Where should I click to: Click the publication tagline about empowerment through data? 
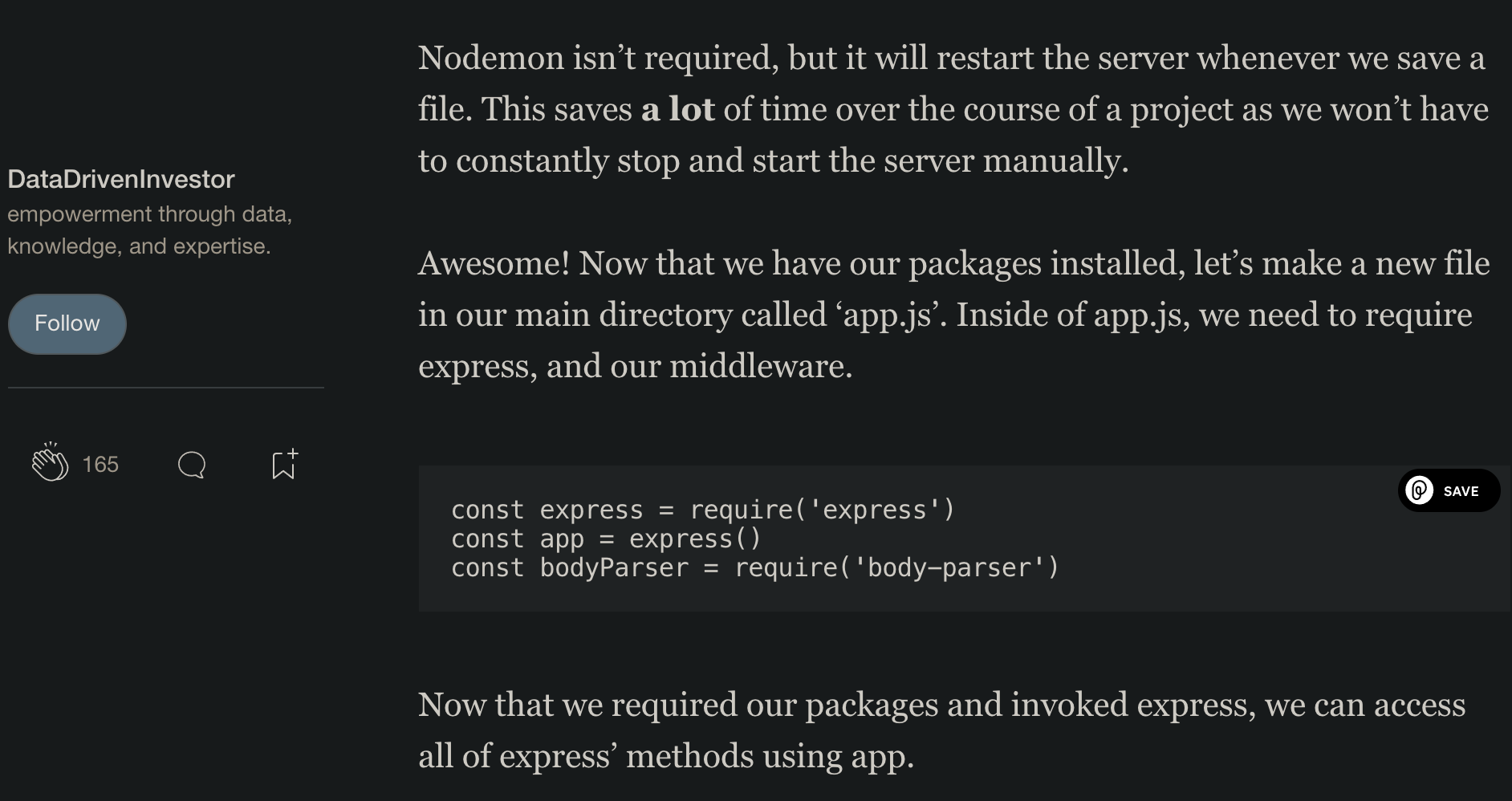150,230
